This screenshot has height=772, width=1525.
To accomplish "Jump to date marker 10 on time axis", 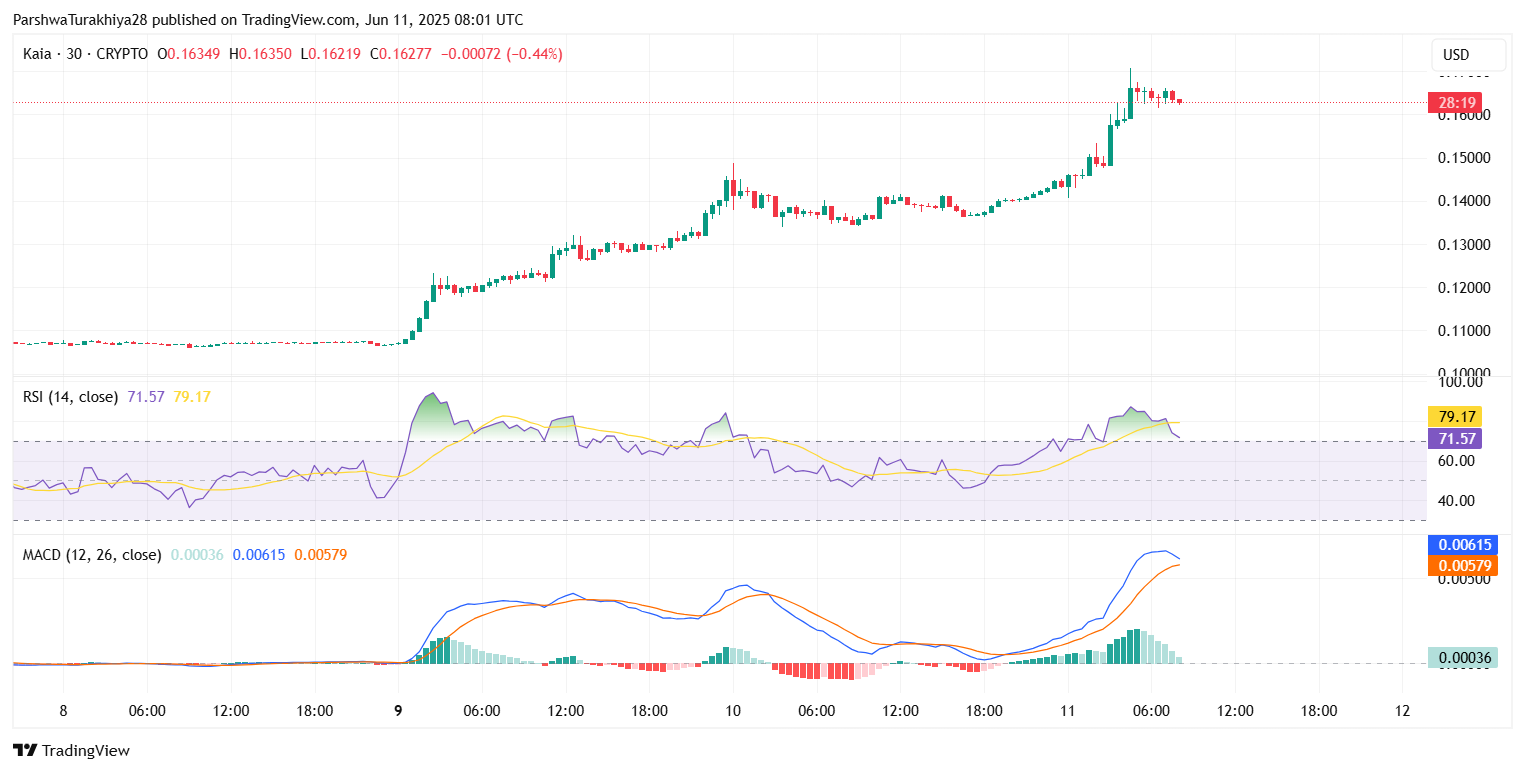I will click(x=733, y=711).
